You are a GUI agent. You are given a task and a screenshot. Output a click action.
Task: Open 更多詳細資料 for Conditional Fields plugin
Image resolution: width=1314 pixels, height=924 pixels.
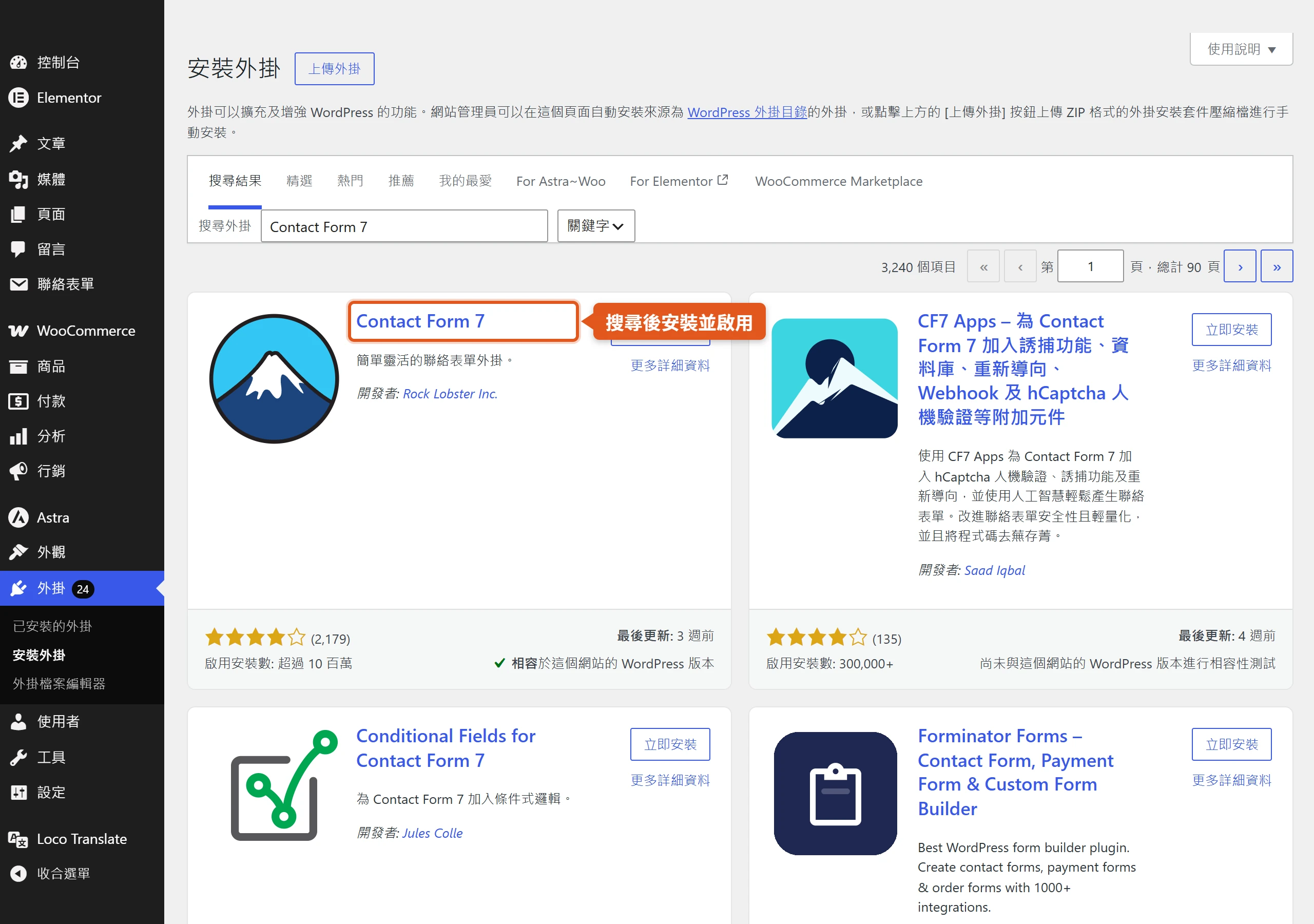(670, 780)
